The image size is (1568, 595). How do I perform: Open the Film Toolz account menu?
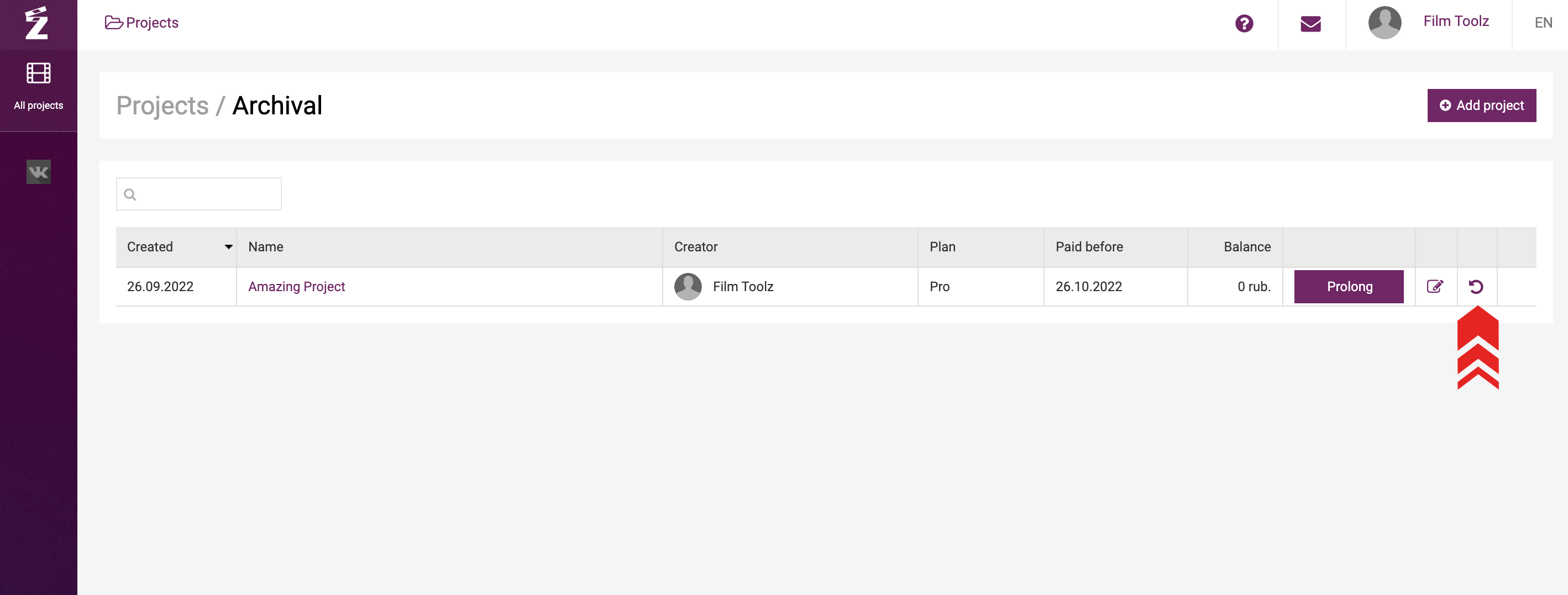coord(1455,22)
